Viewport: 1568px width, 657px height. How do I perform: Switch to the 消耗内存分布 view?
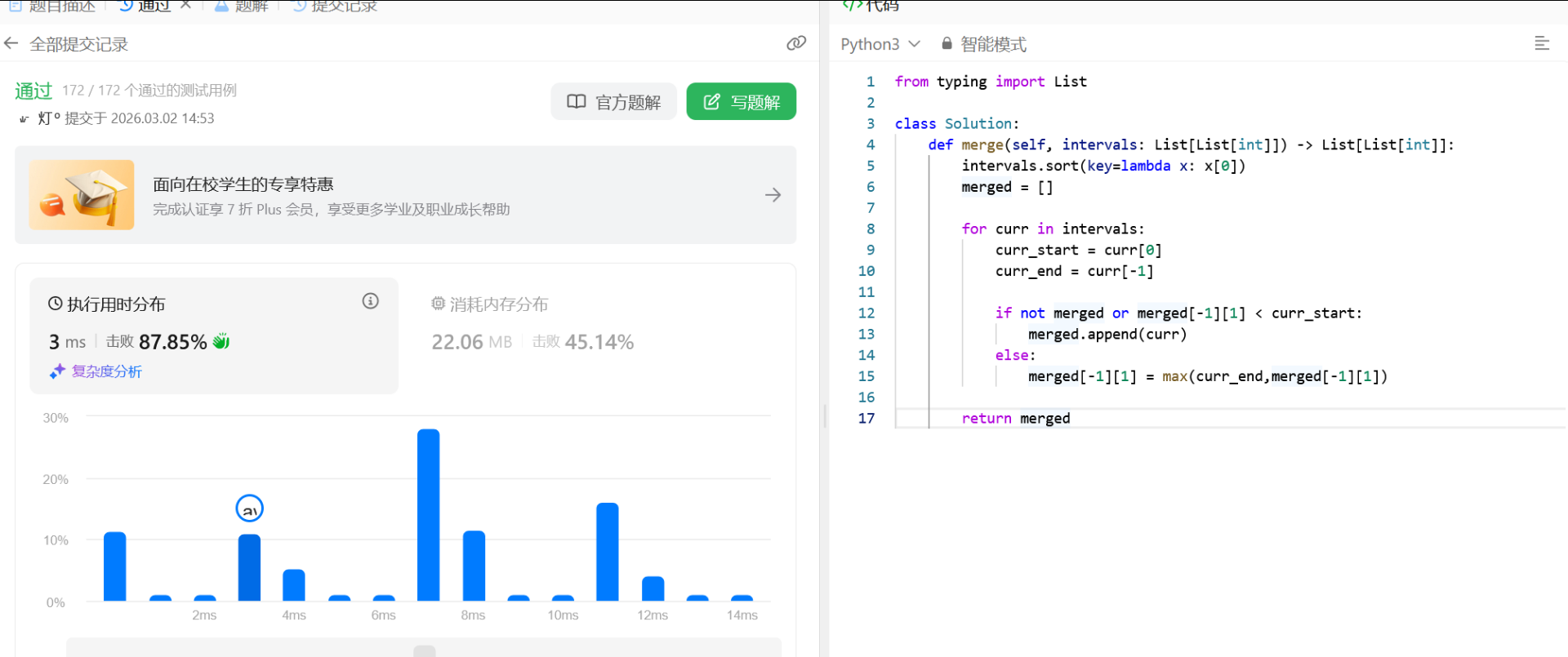tap(490, 304)
